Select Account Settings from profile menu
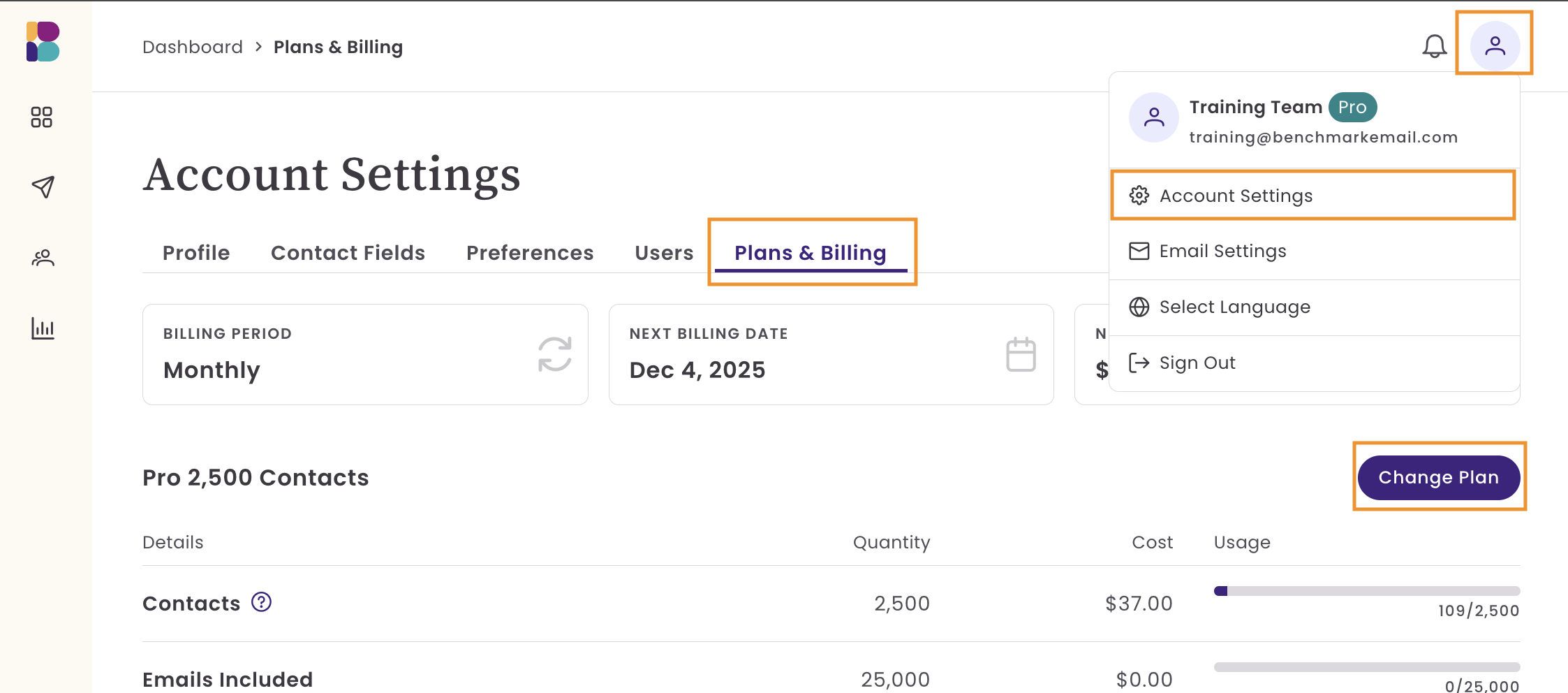This screenshot has height=693, width=1568. click(x=1236, y=196)
